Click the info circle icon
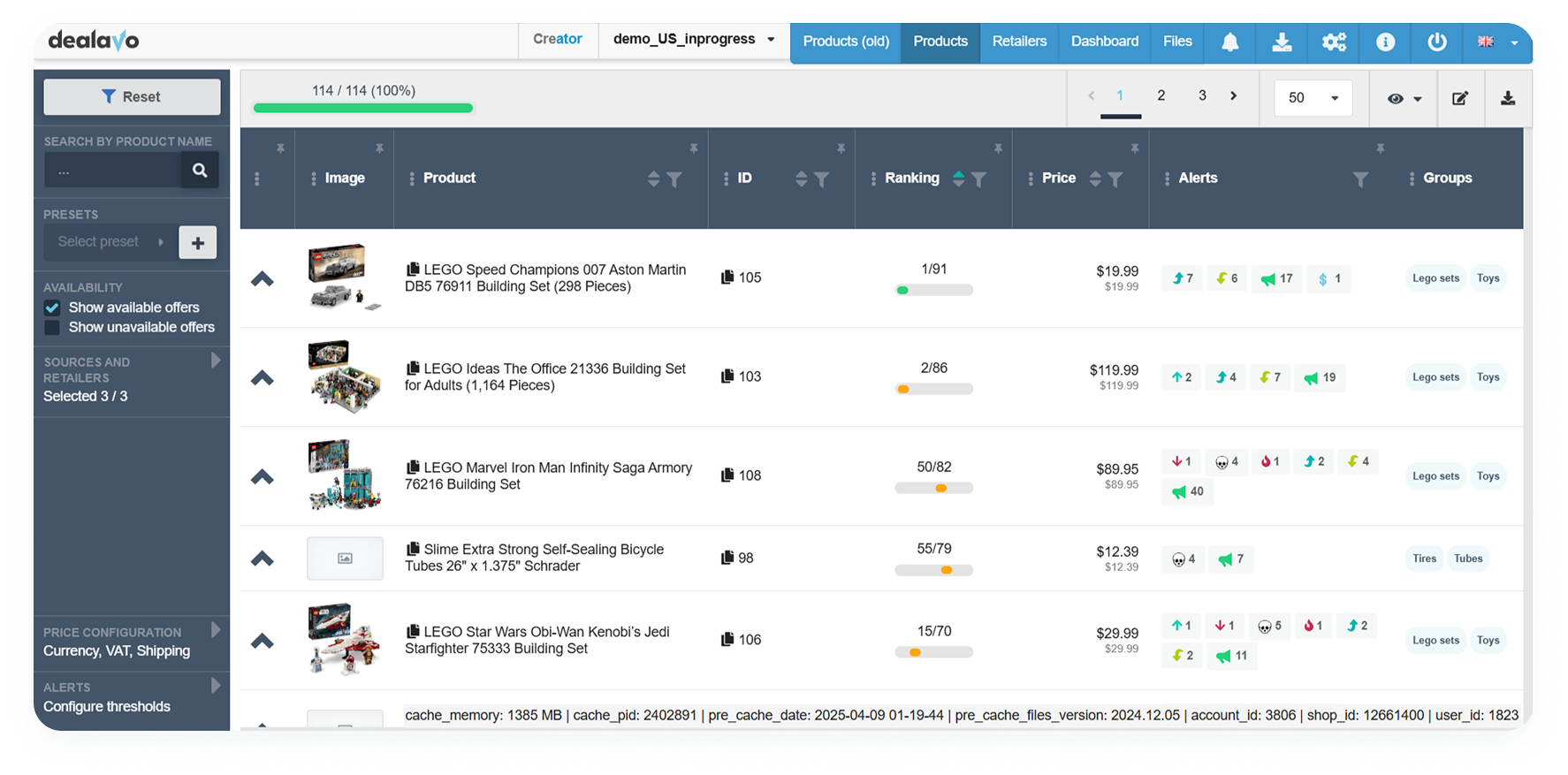The width and height of the screenshot is (1568, 775). [1385, 42]
